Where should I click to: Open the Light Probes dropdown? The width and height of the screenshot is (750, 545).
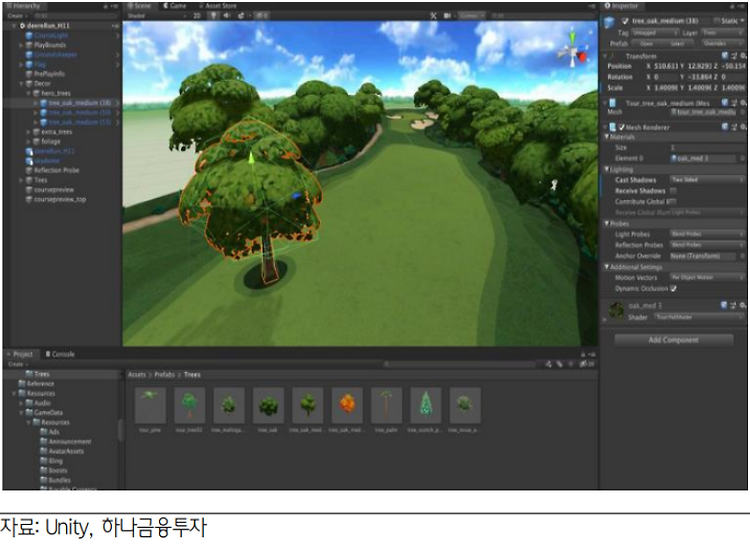[x=707, y=234]
